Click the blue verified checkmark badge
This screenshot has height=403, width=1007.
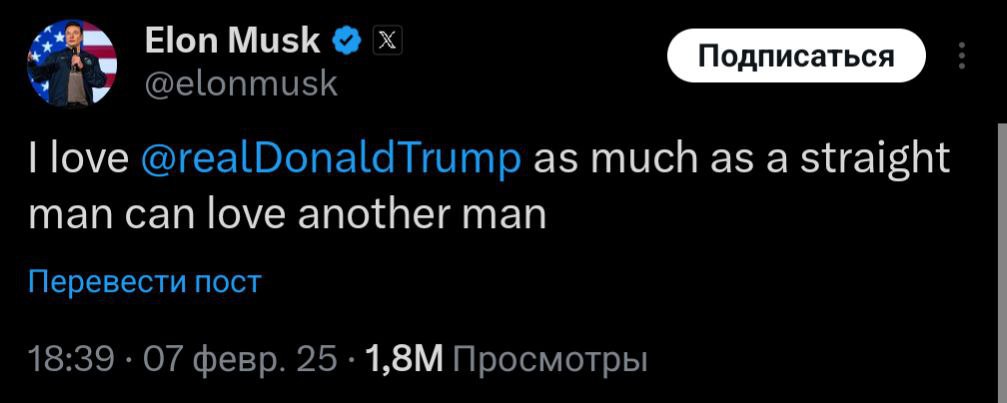pyautogui.click(x=347, y=42)
